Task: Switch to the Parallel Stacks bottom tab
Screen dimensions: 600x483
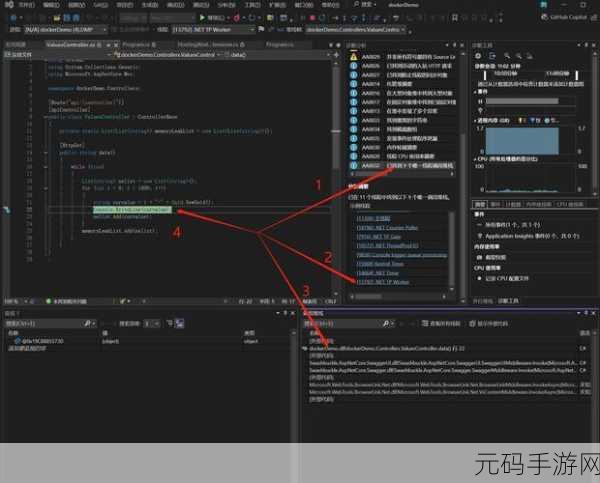Action: [482, 301]
